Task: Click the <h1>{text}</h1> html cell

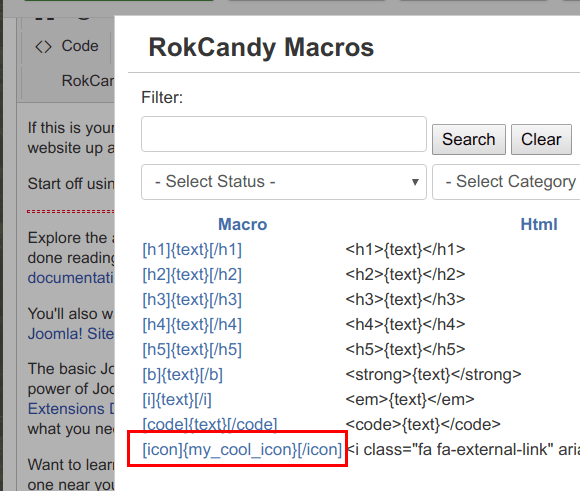Action: click(405, 250)
